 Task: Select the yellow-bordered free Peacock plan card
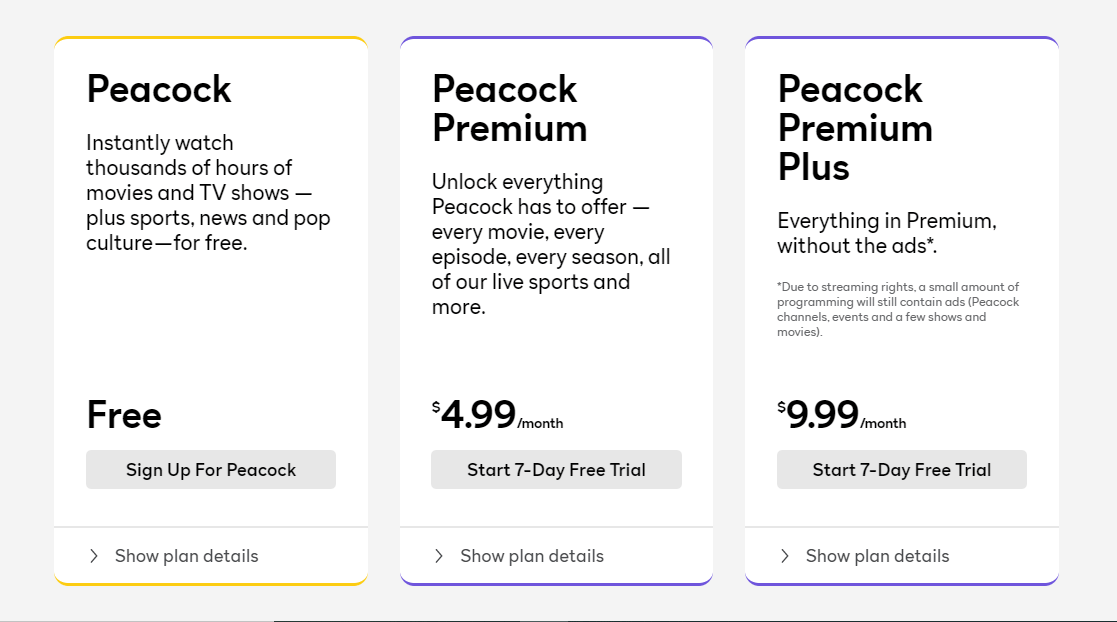pos(211,330)
